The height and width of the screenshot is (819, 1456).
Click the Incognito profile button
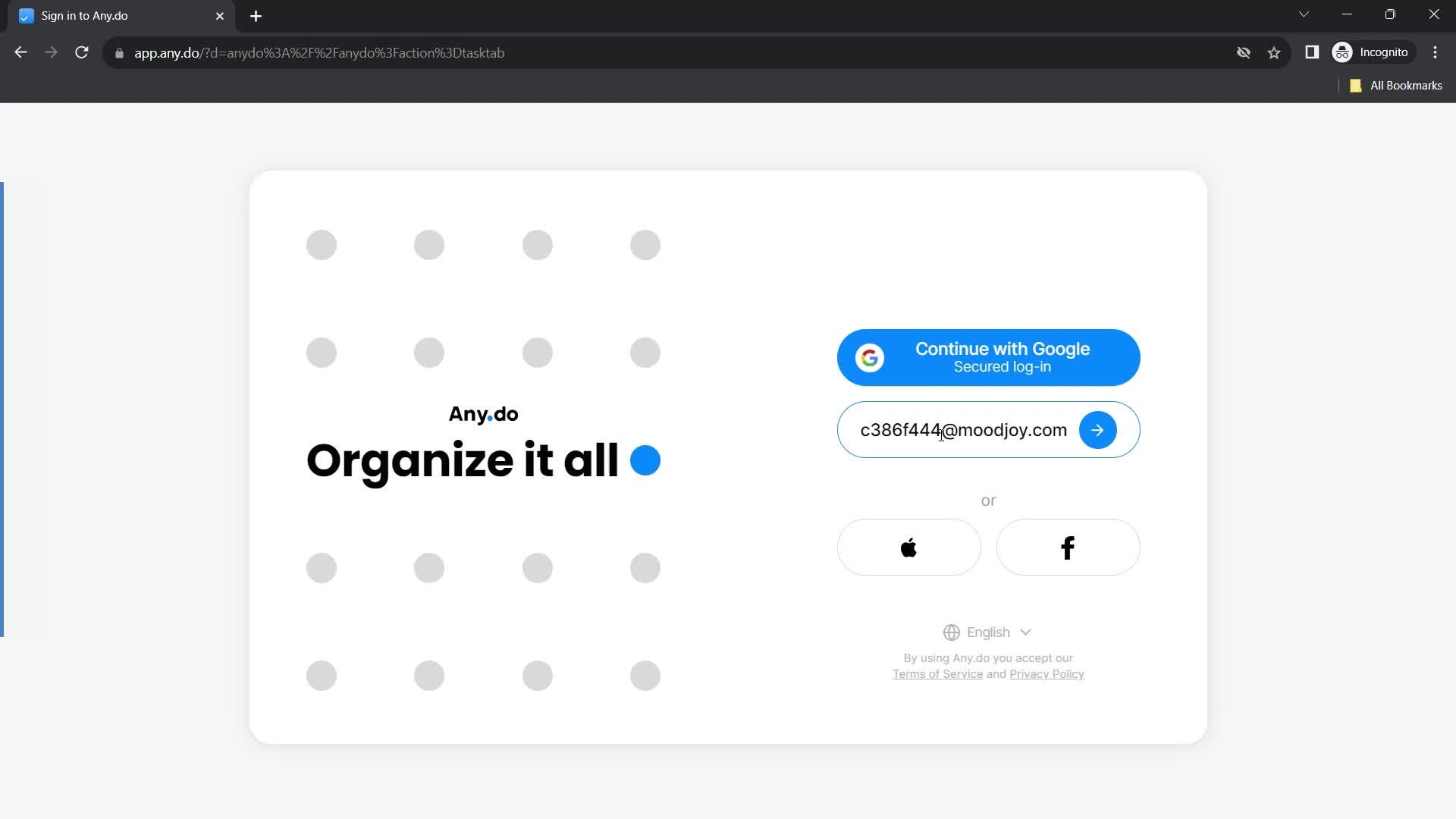click(1373, 52)
